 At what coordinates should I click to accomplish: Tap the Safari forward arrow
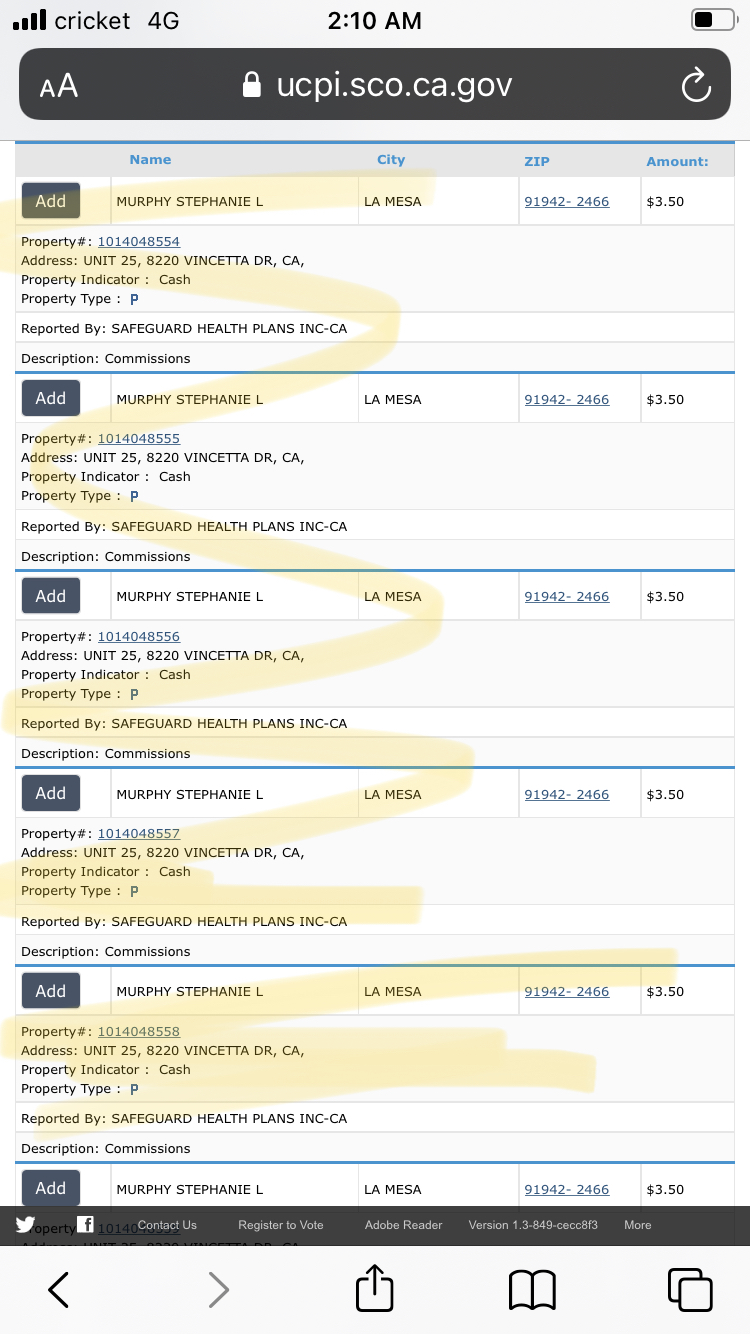point(218,1289)
